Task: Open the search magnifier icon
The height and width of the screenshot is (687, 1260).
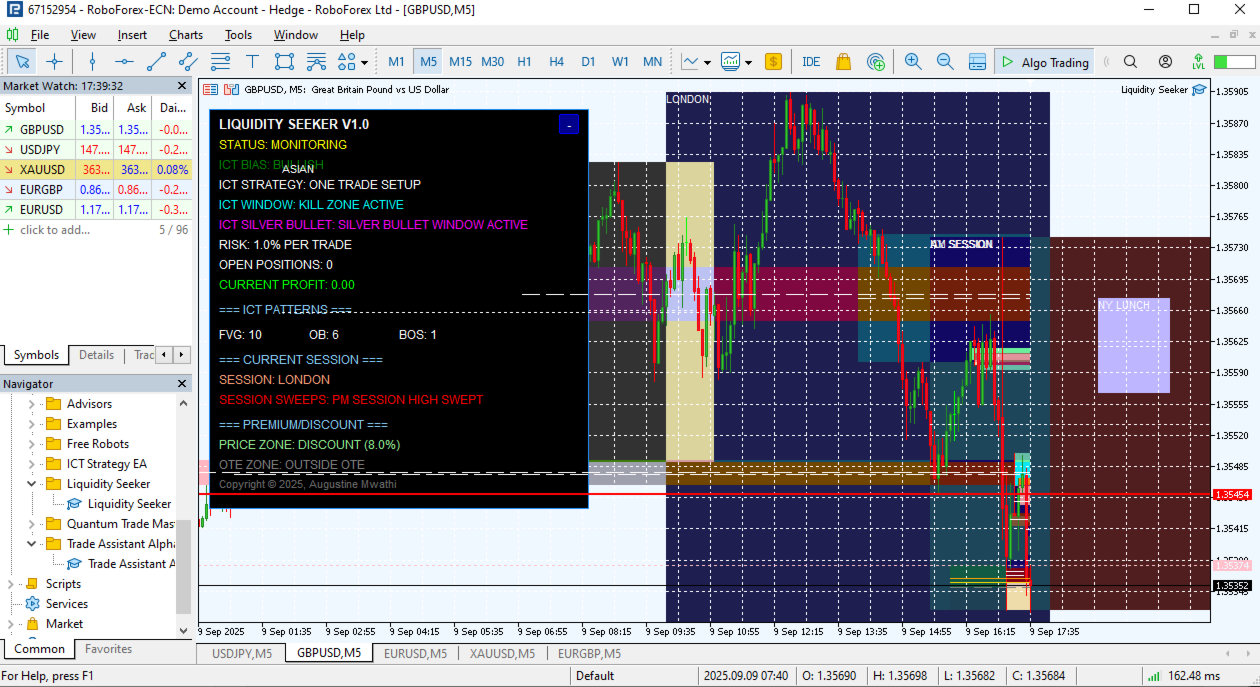Action: 1130,61
